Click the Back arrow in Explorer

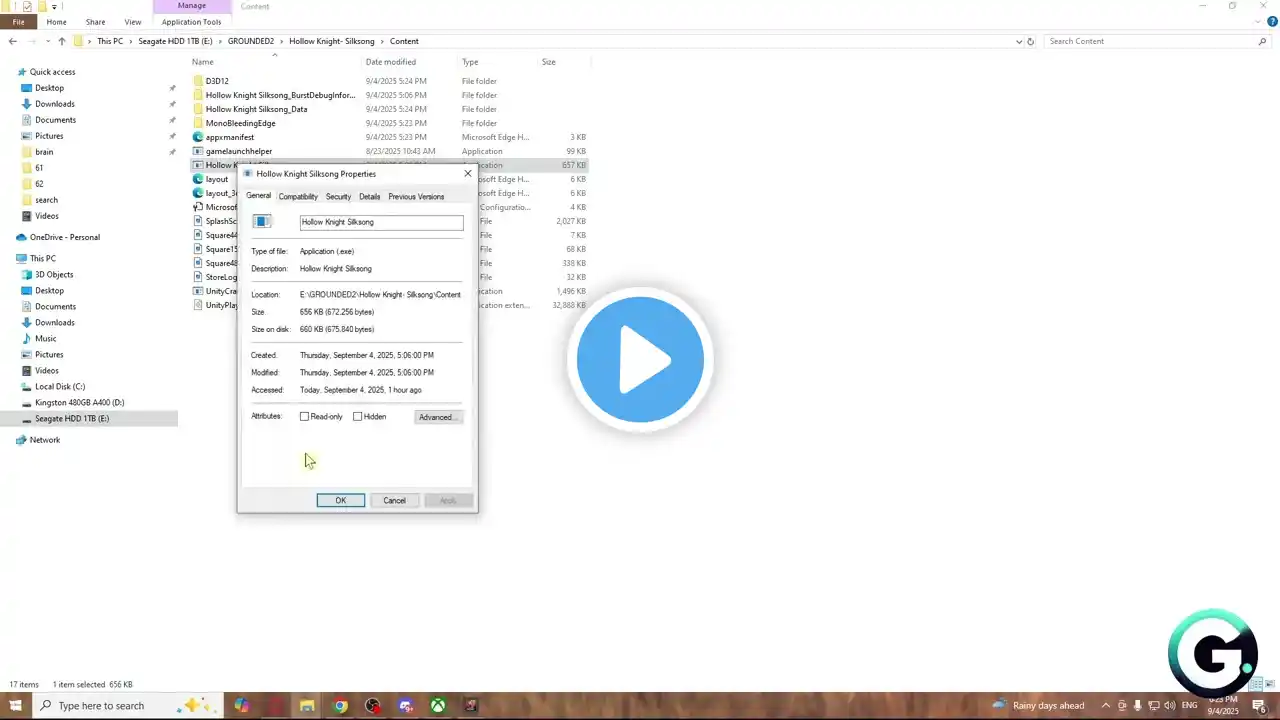[12, 41]
